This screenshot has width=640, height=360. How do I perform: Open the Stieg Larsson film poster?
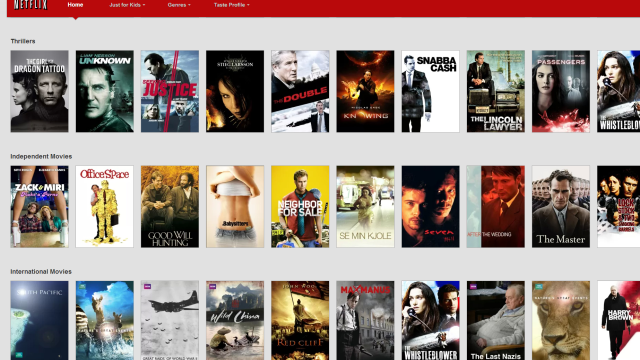point(235,91)
